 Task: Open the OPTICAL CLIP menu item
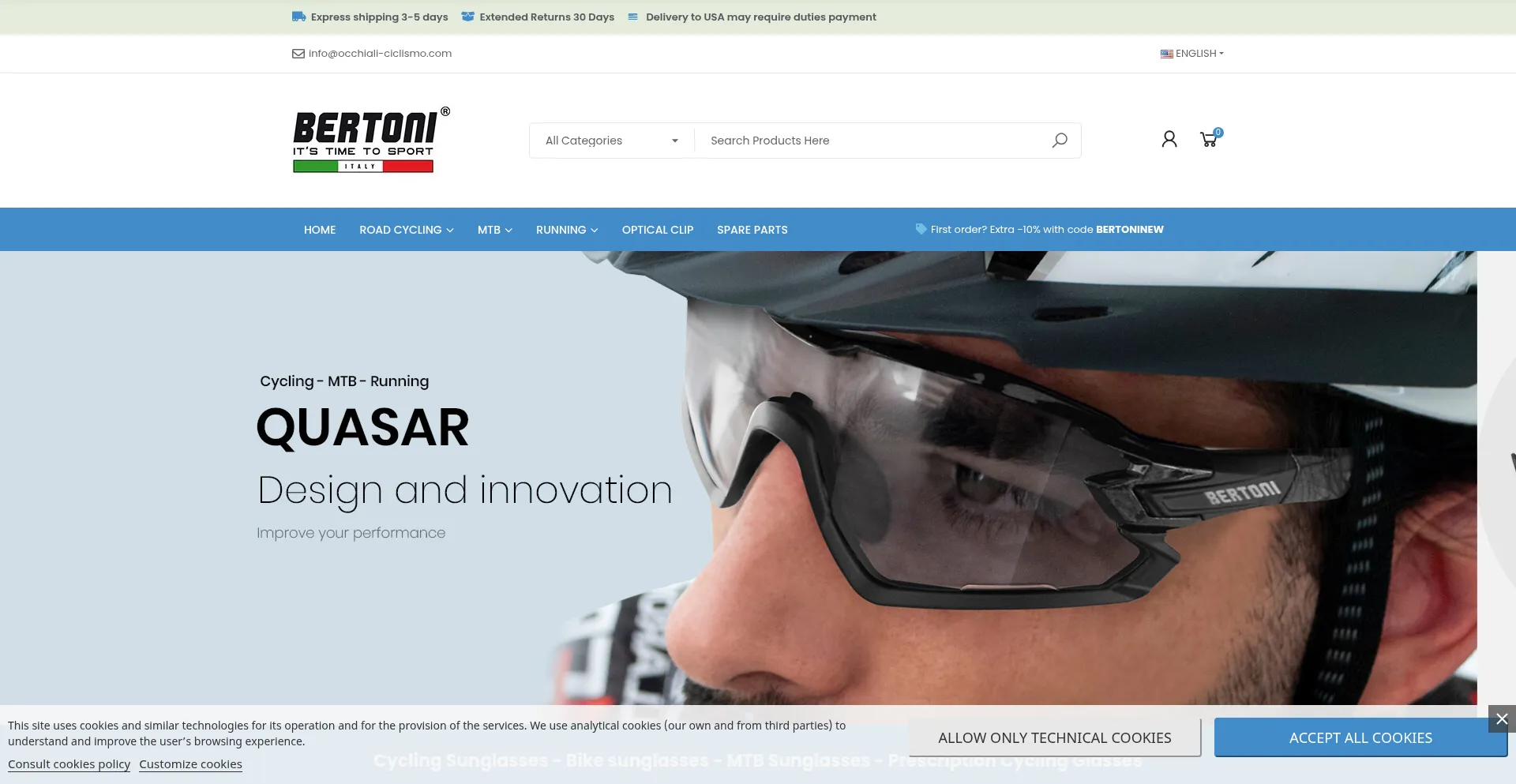pyautogui.click(x=658, y=230)
